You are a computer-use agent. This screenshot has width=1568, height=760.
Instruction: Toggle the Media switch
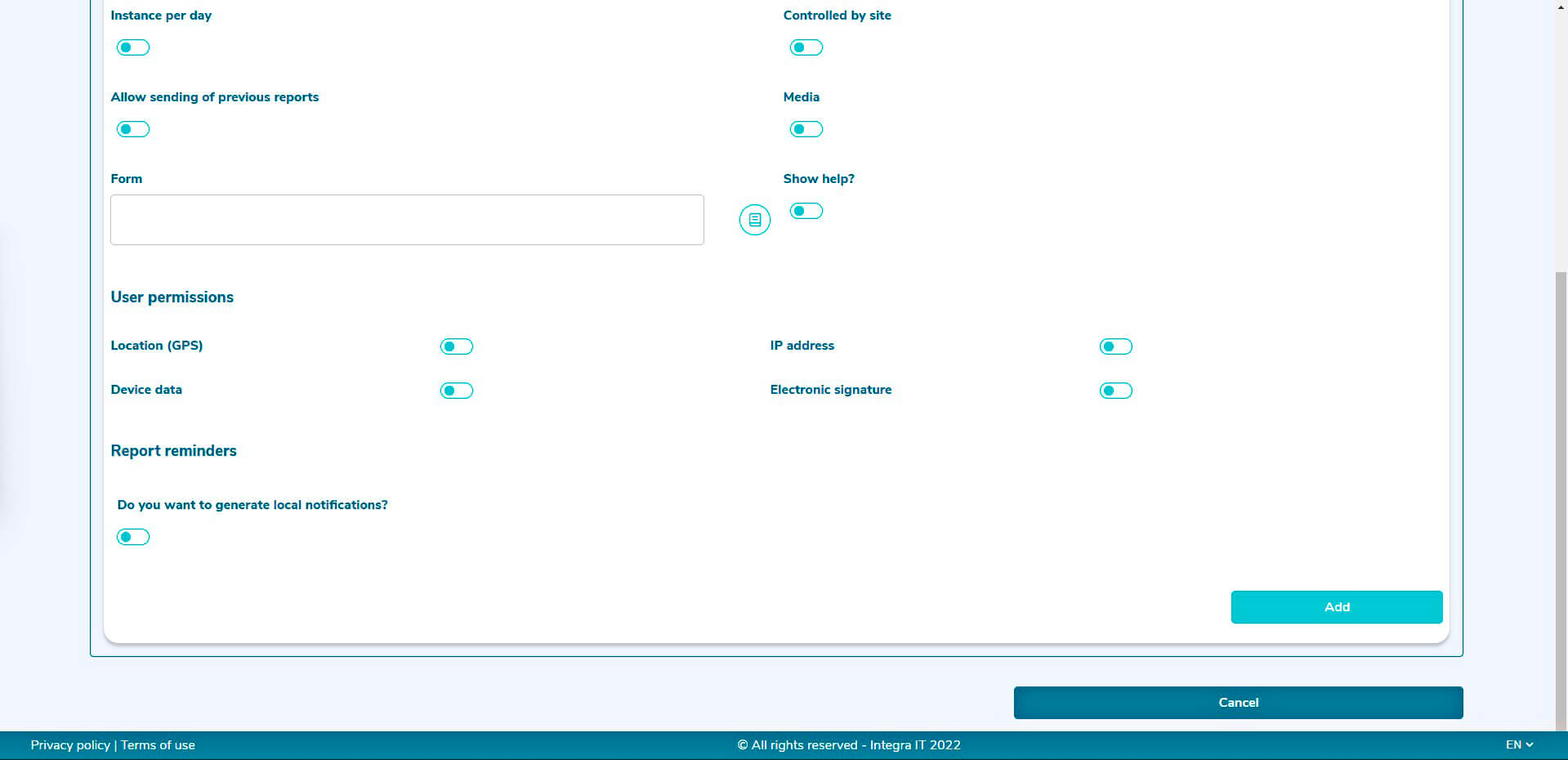[x=806, y=129]
